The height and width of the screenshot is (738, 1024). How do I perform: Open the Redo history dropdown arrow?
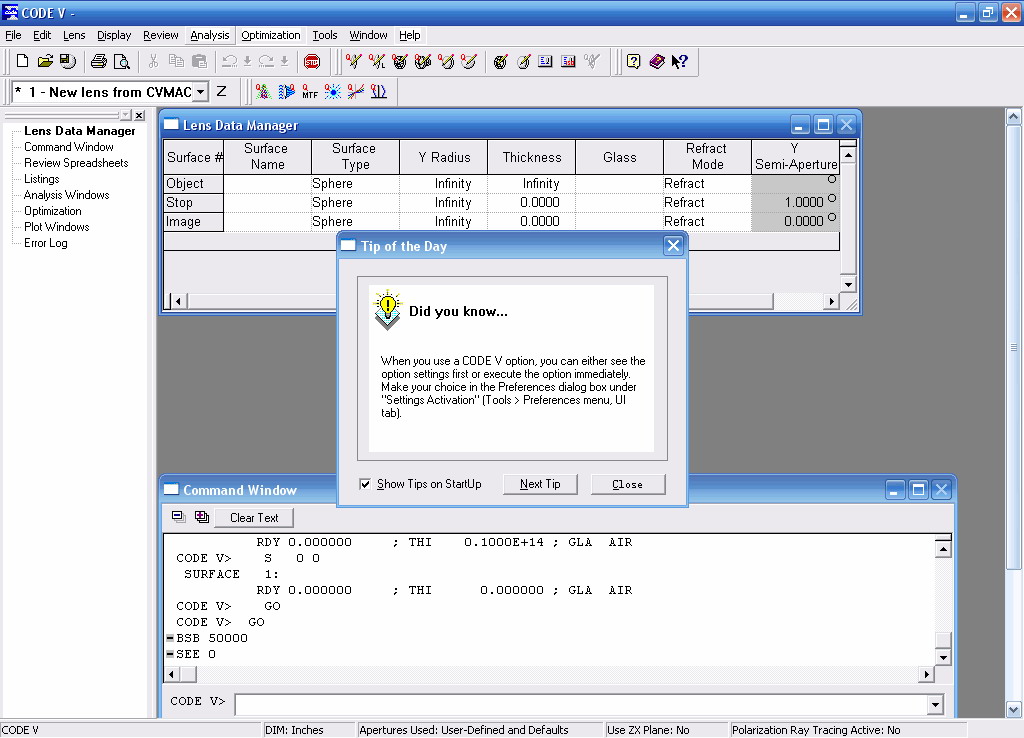pos(284,61)
